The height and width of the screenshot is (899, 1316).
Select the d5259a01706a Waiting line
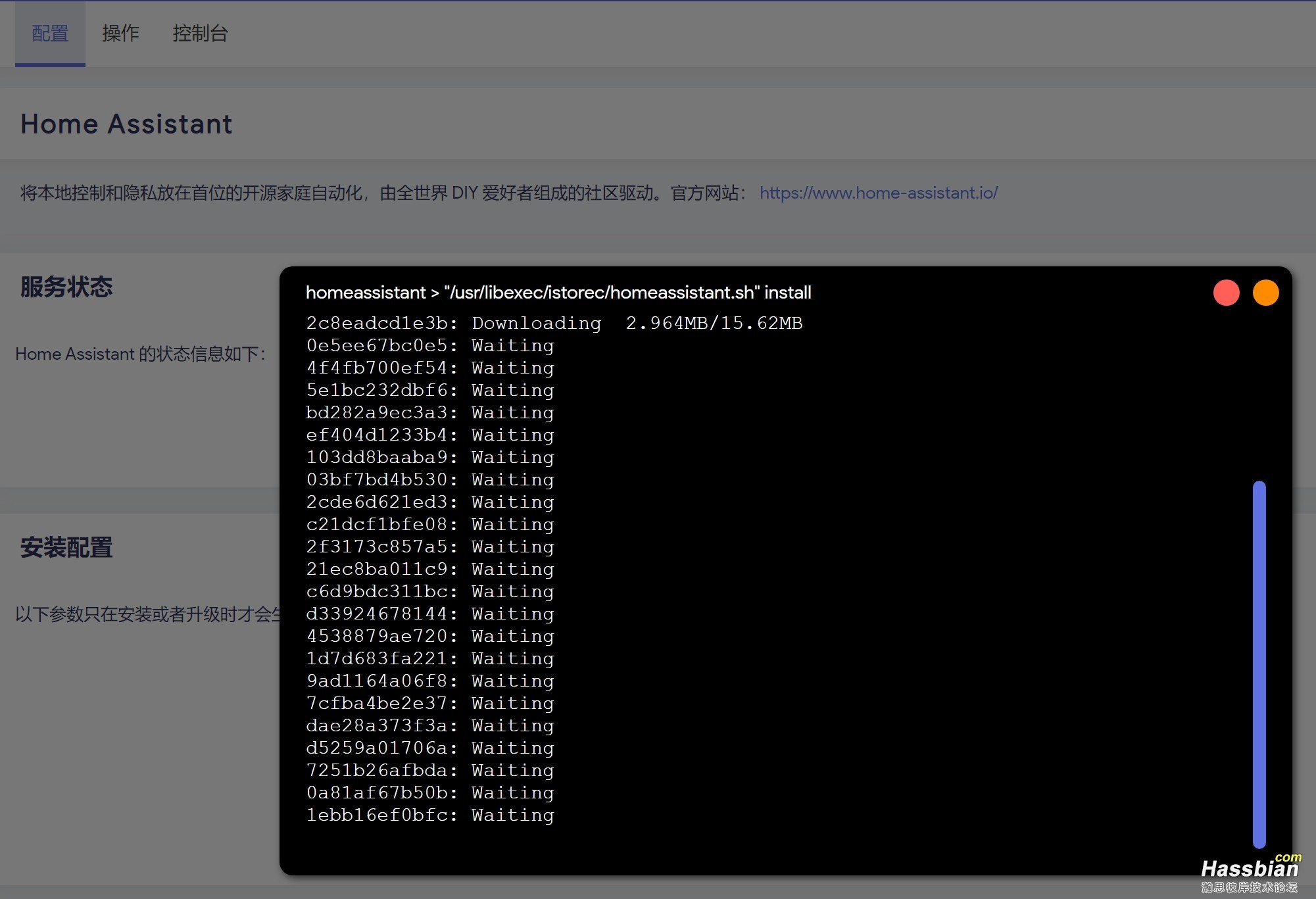point(430,748)
